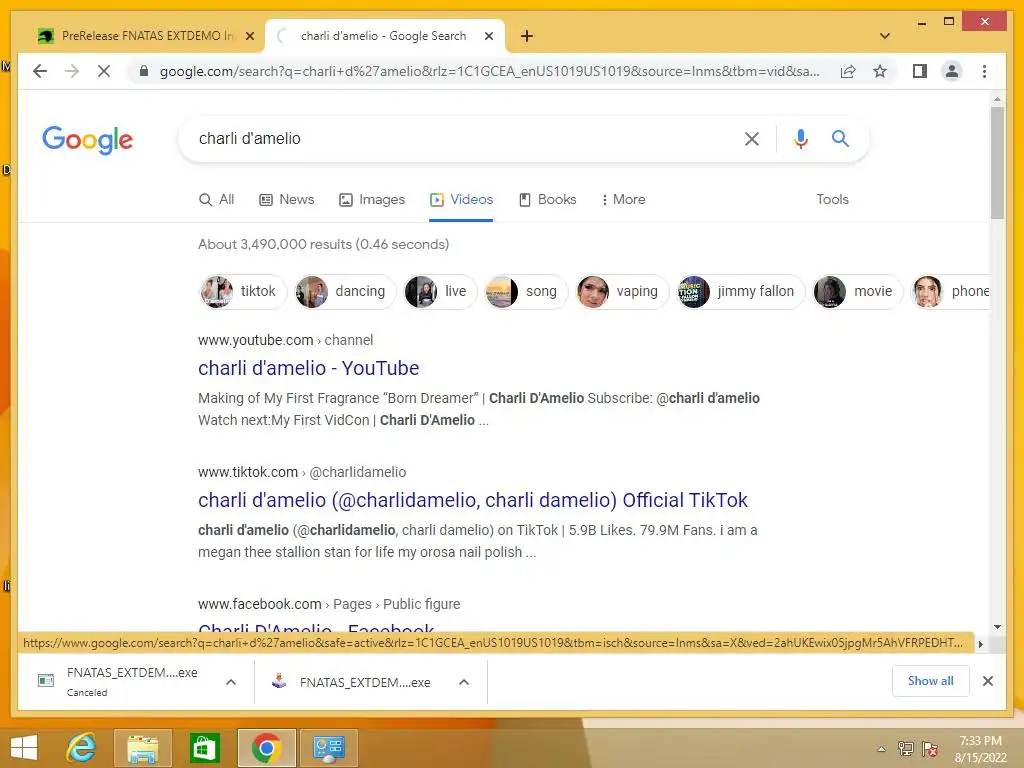Go back using the browser back arrow

coord(40,71)
